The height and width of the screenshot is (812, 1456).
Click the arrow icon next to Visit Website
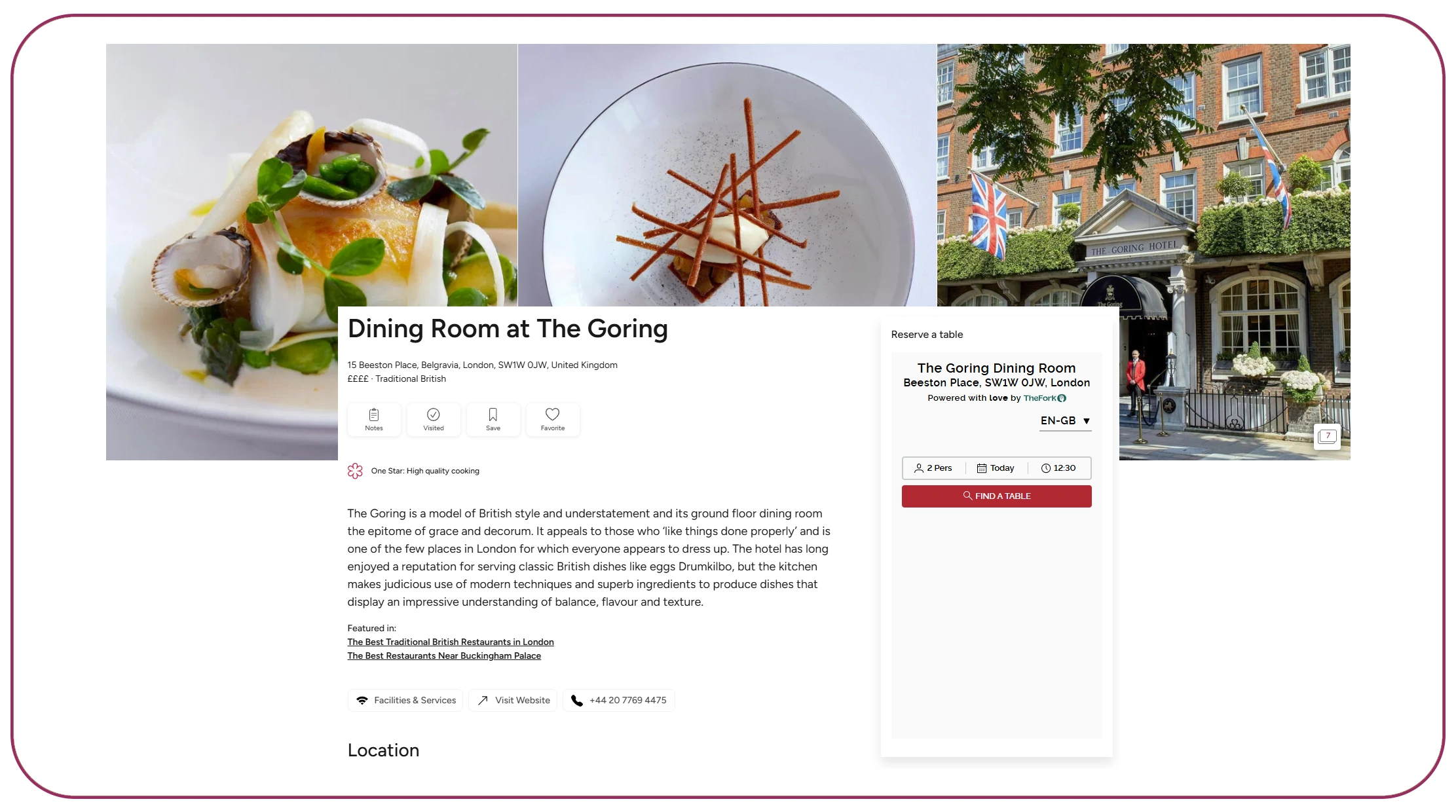(483, 700)
